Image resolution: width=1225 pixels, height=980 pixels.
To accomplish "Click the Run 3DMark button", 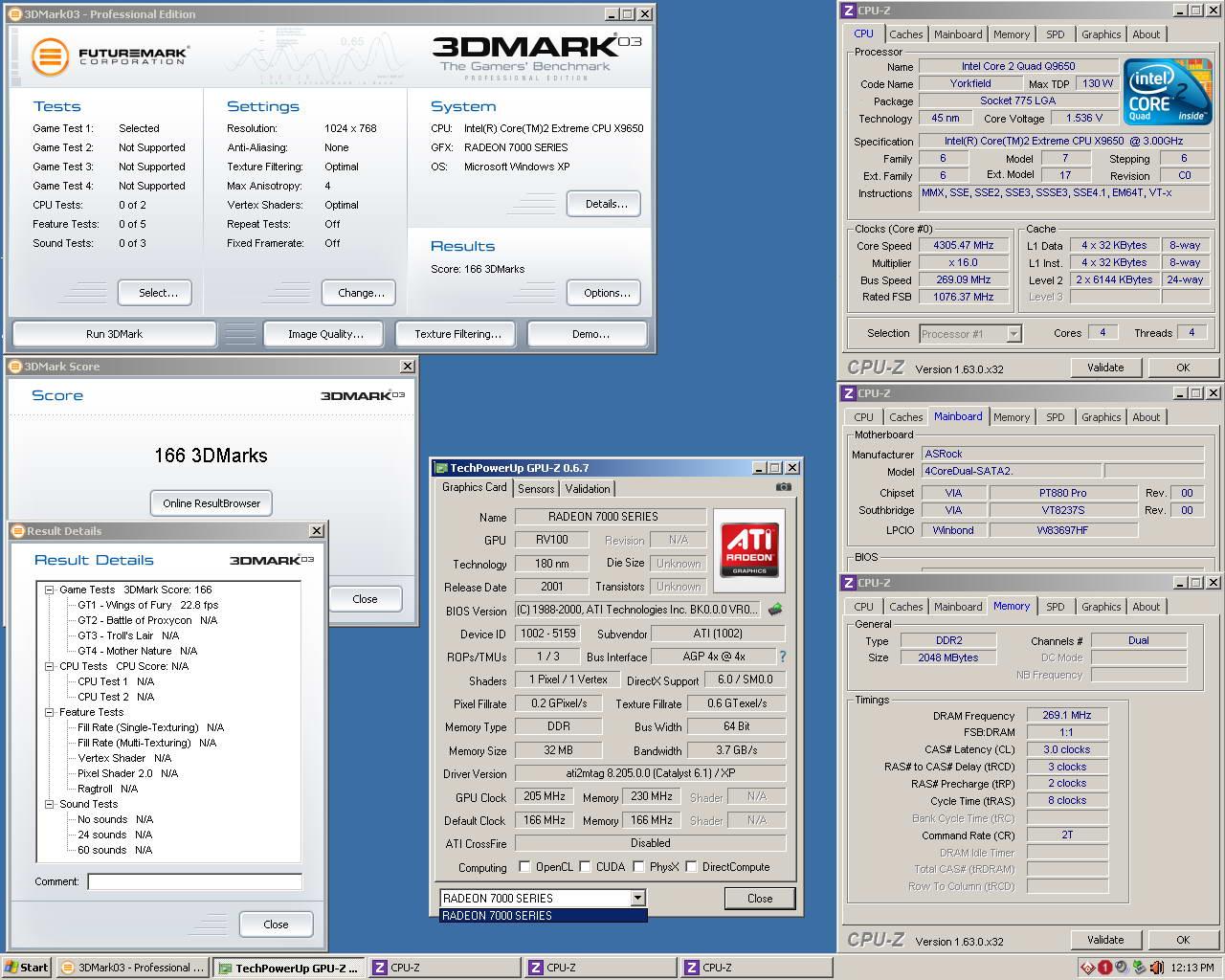I will coord(114,334).
